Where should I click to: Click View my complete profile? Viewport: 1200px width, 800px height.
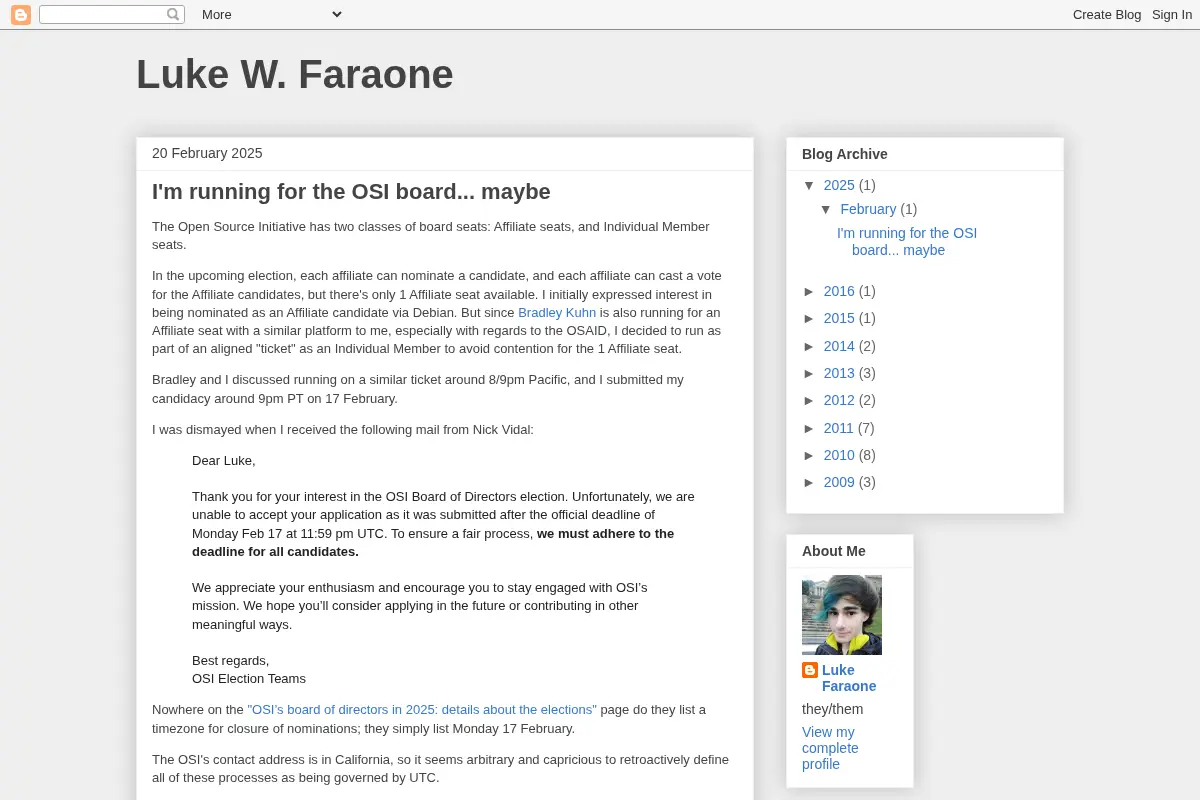coord(830,748)
